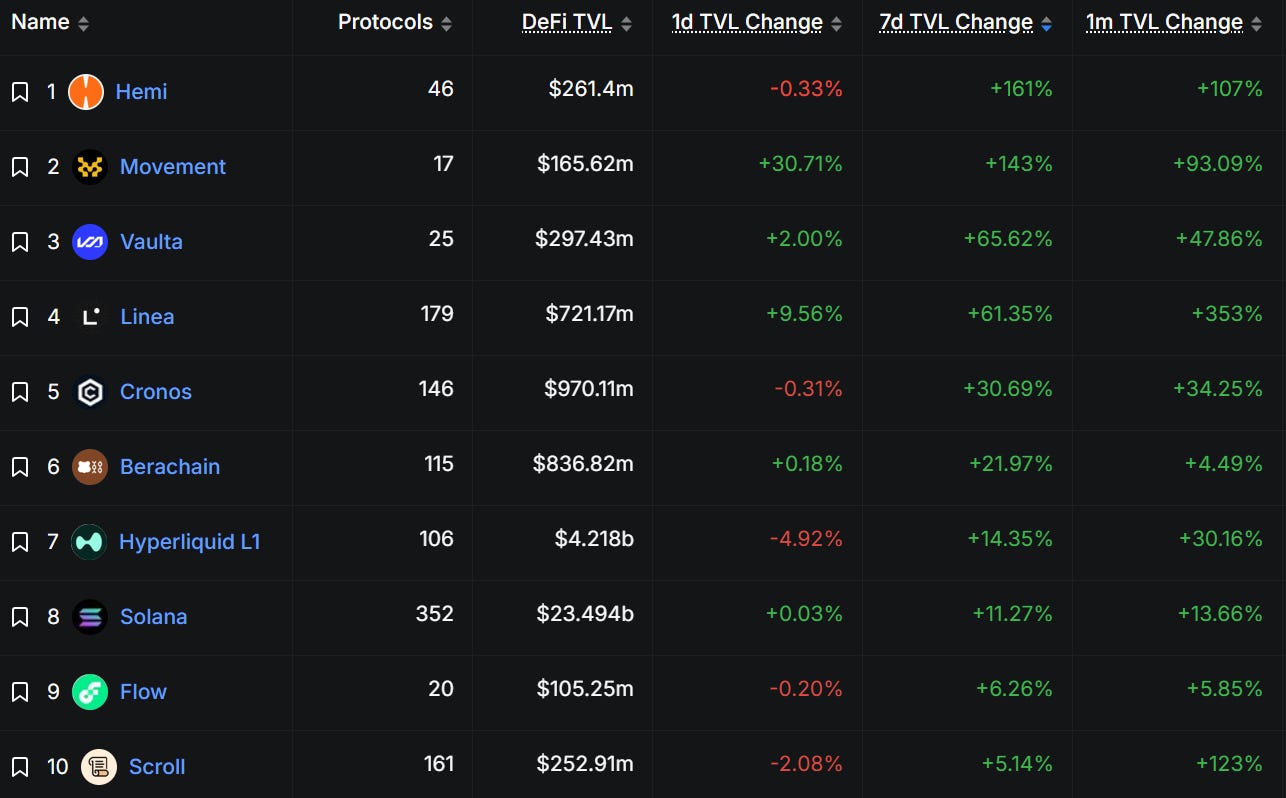Click the Linea chain logo icon
Screen dimensions: 1286x798
[x=90, y=317]
